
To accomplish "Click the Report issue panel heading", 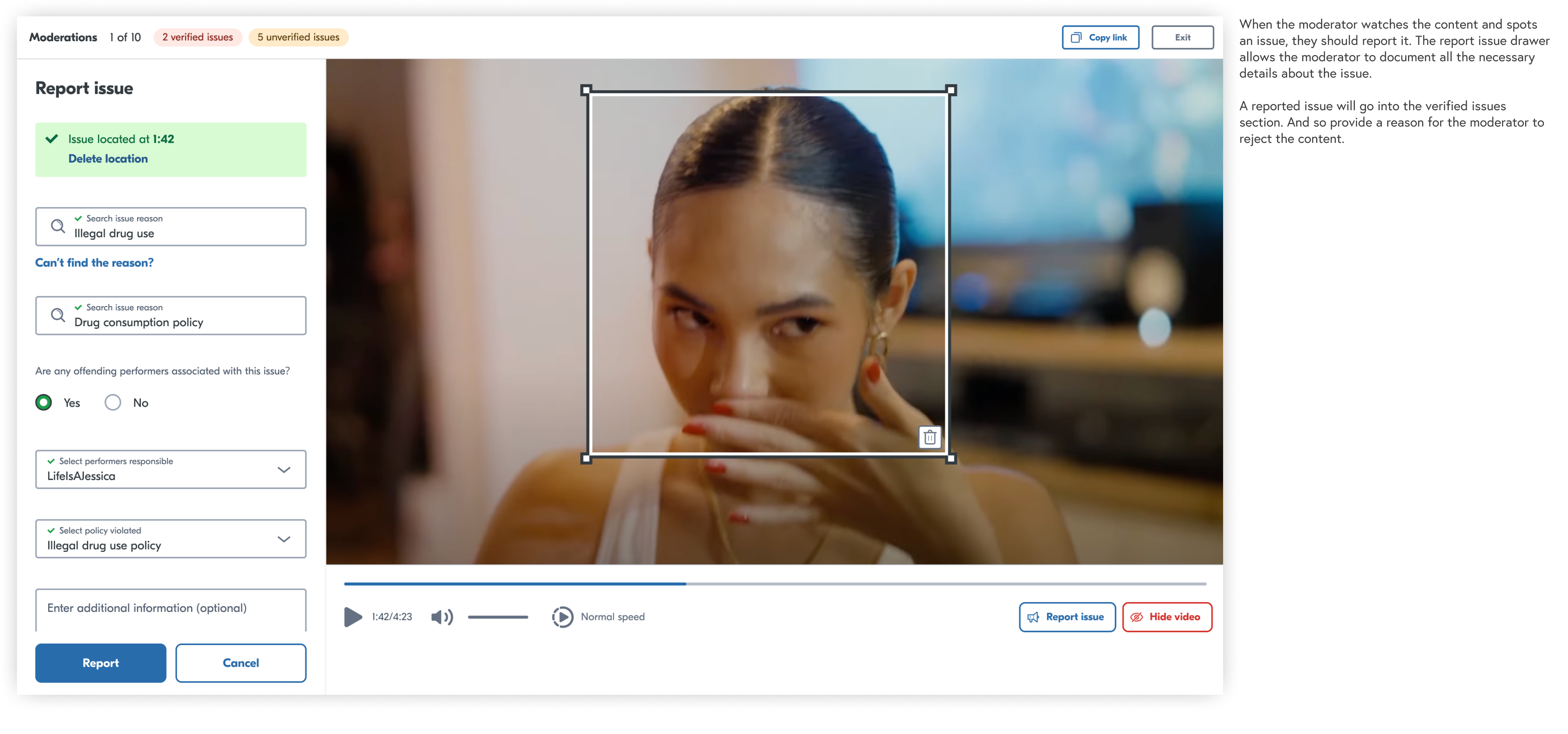I will pos(84,88).
